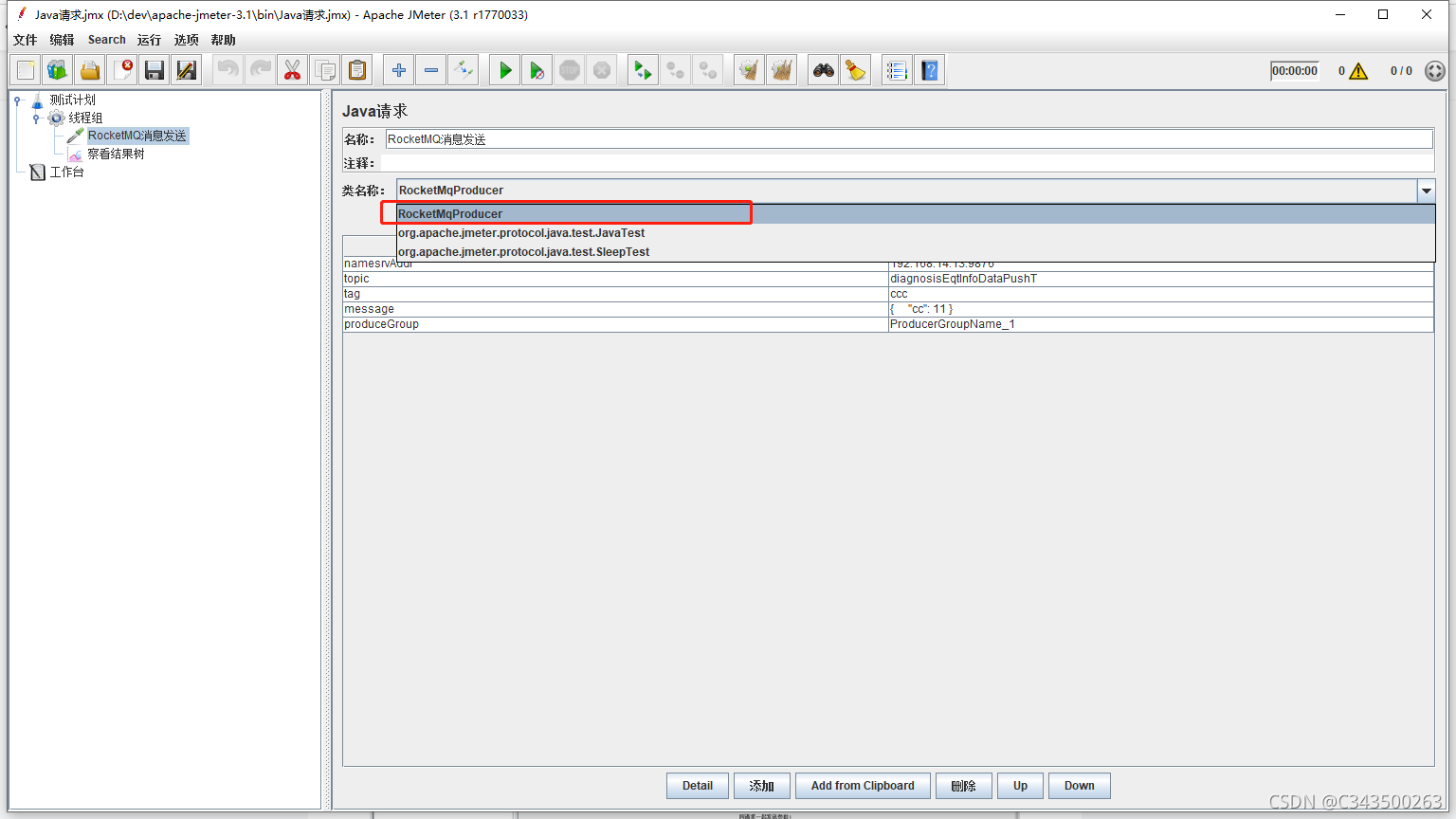Open the 文件 menu
1456x819 pixels.
pyautogui.click(x=25, y=40)
